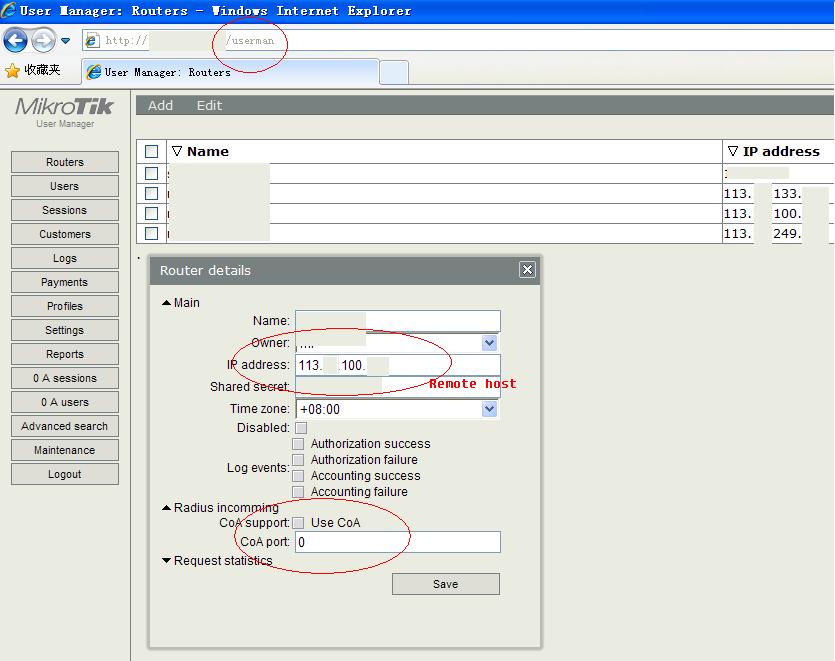Click the CoA port input field

[398, 542]
